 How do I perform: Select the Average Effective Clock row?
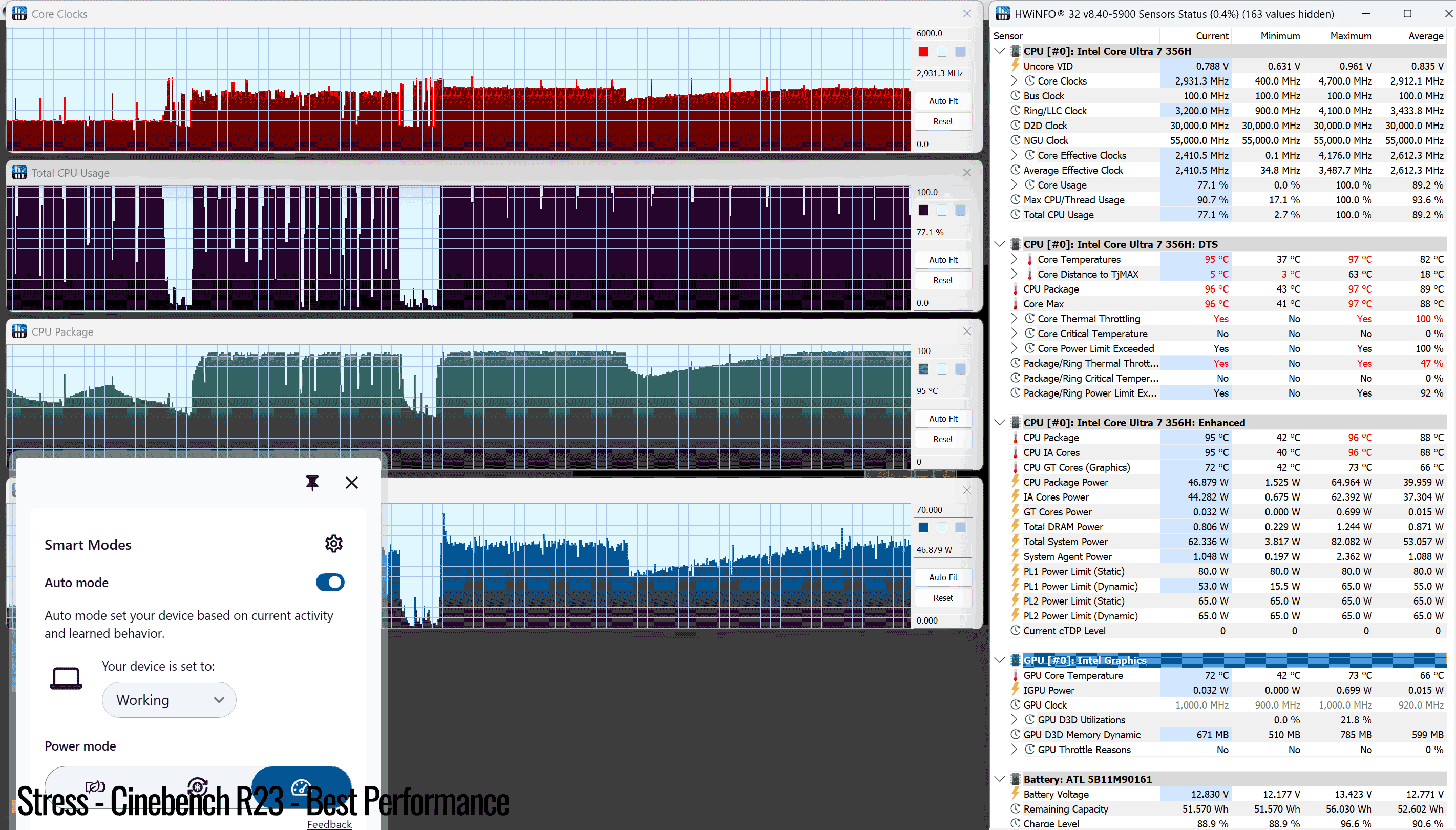coord(1228,170)
